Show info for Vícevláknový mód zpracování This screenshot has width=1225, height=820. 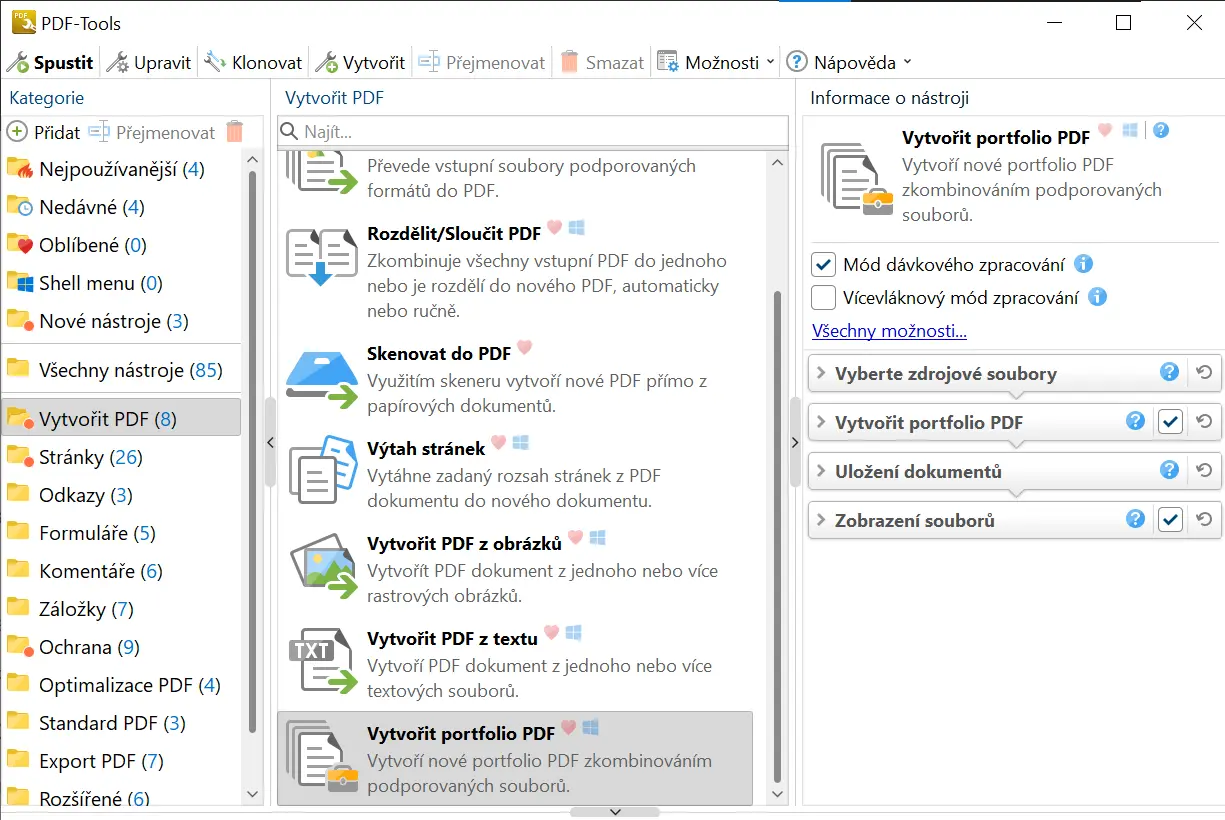click(x=1097, y=296)
